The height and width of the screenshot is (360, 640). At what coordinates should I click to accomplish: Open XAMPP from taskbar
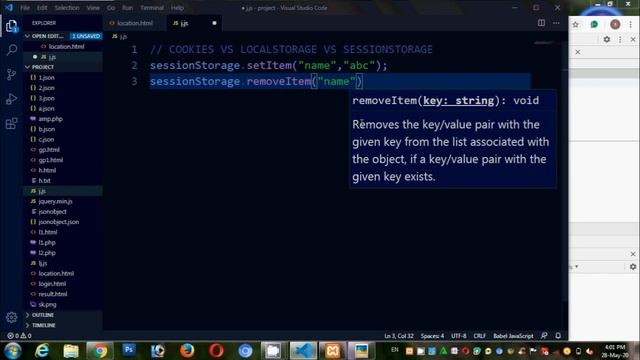tap(332, 351)
